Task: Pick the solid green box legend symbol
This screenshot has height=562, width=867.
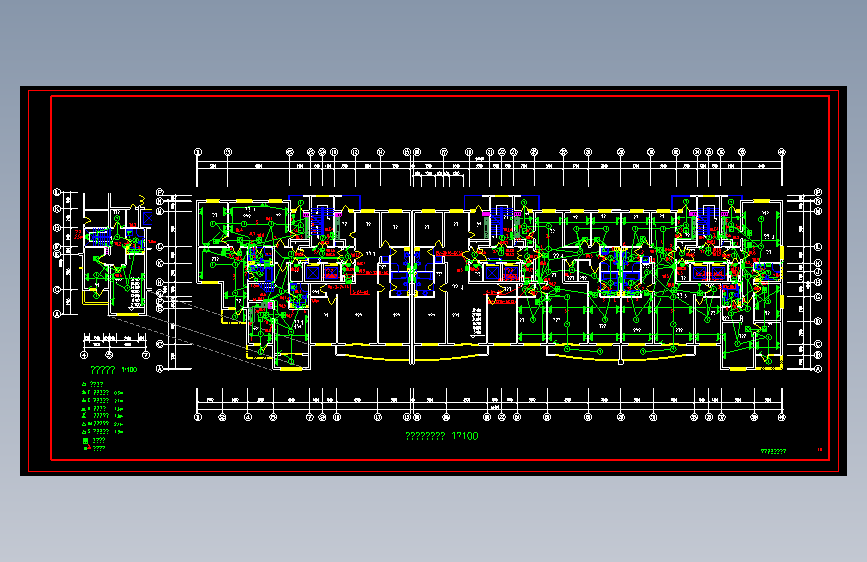Action: pos(86,441)
